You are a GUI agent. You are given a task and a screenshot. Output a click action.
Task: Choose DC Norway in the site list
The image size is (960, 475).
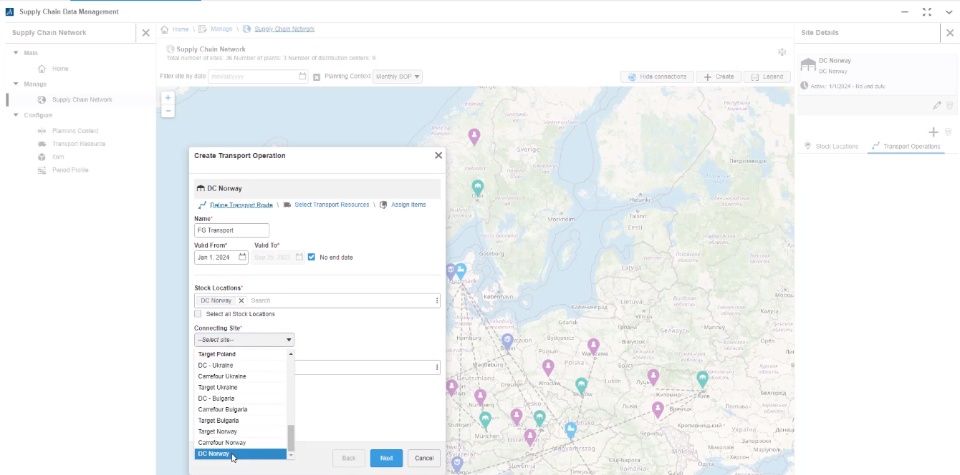pos(241,454)
